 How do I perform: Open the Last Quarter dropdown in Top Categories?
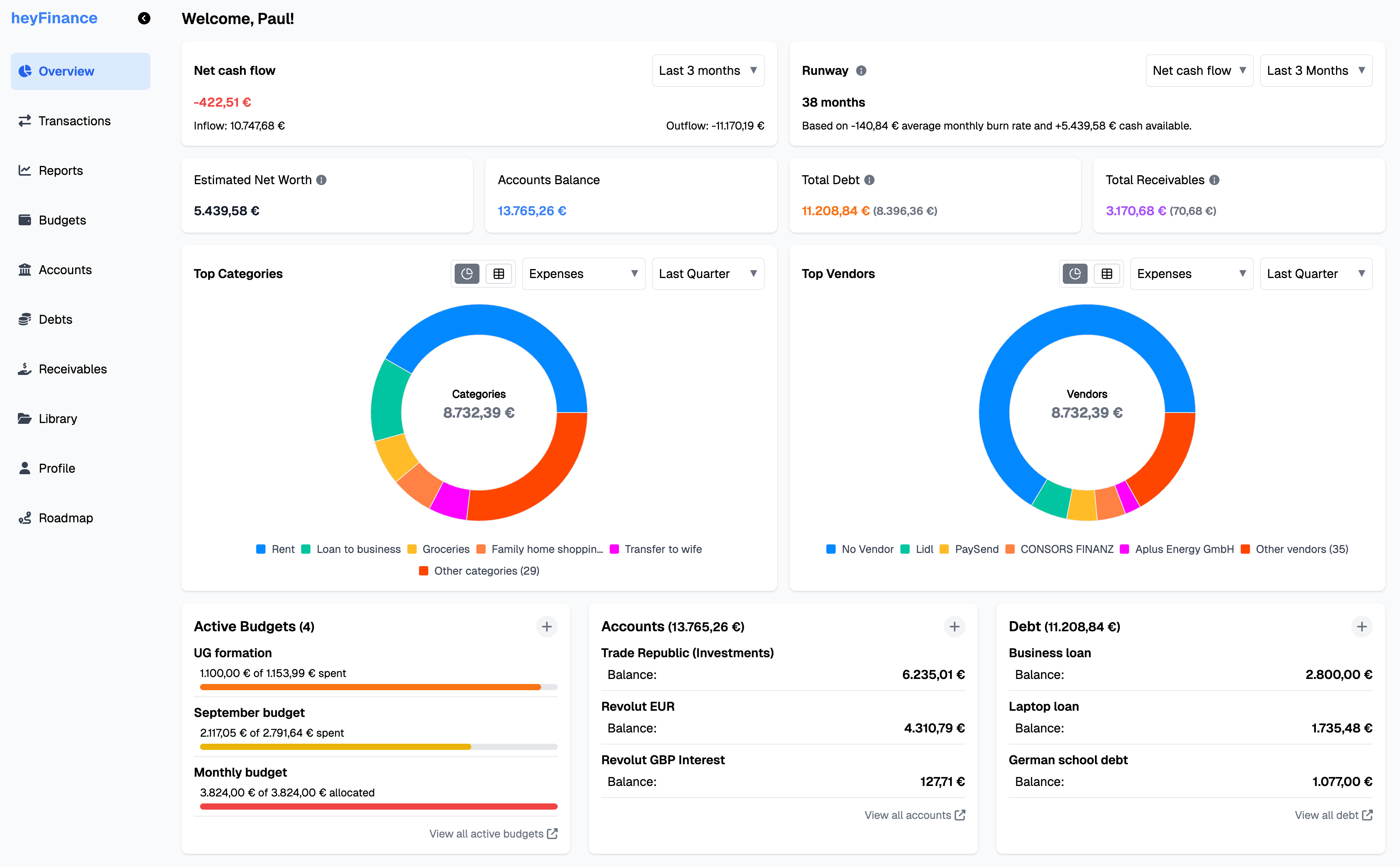(x=708, y=273)
